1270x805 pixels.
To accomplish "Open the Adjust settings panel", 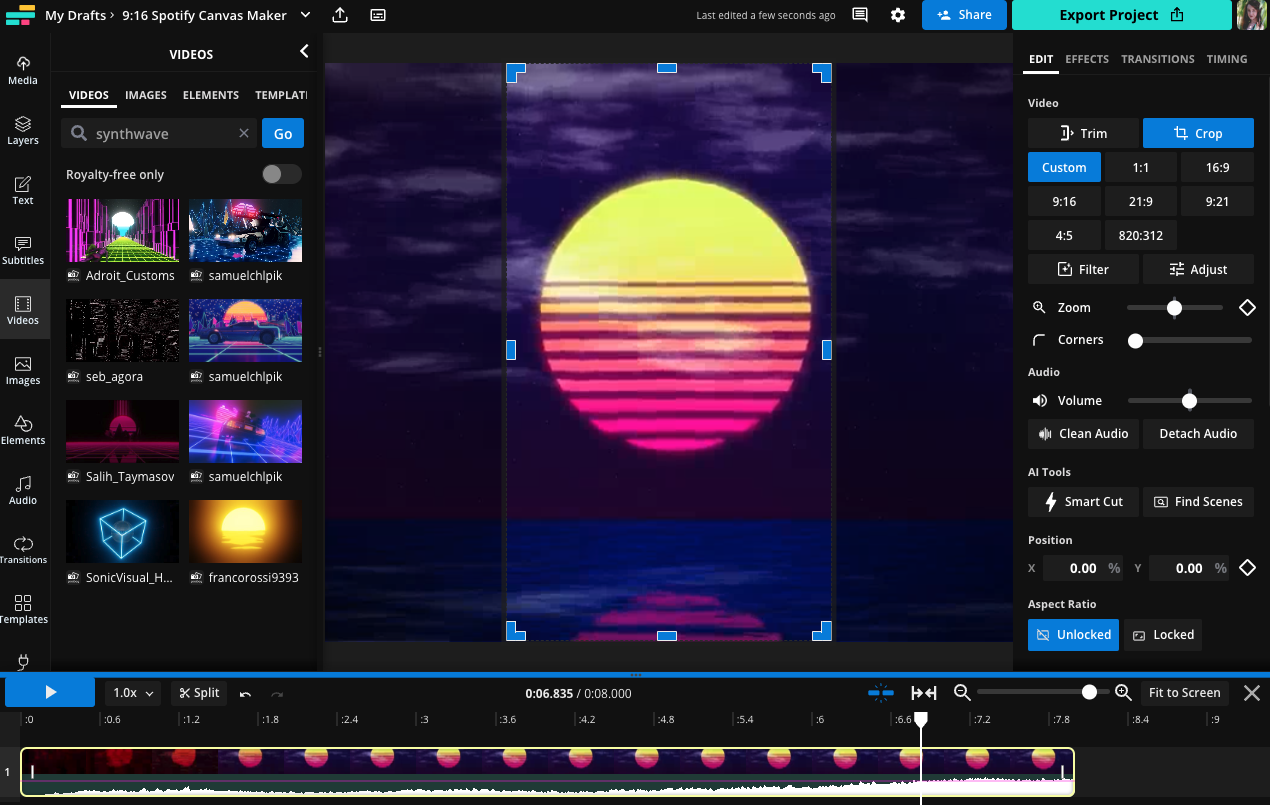I will [x=1198, y=269].
